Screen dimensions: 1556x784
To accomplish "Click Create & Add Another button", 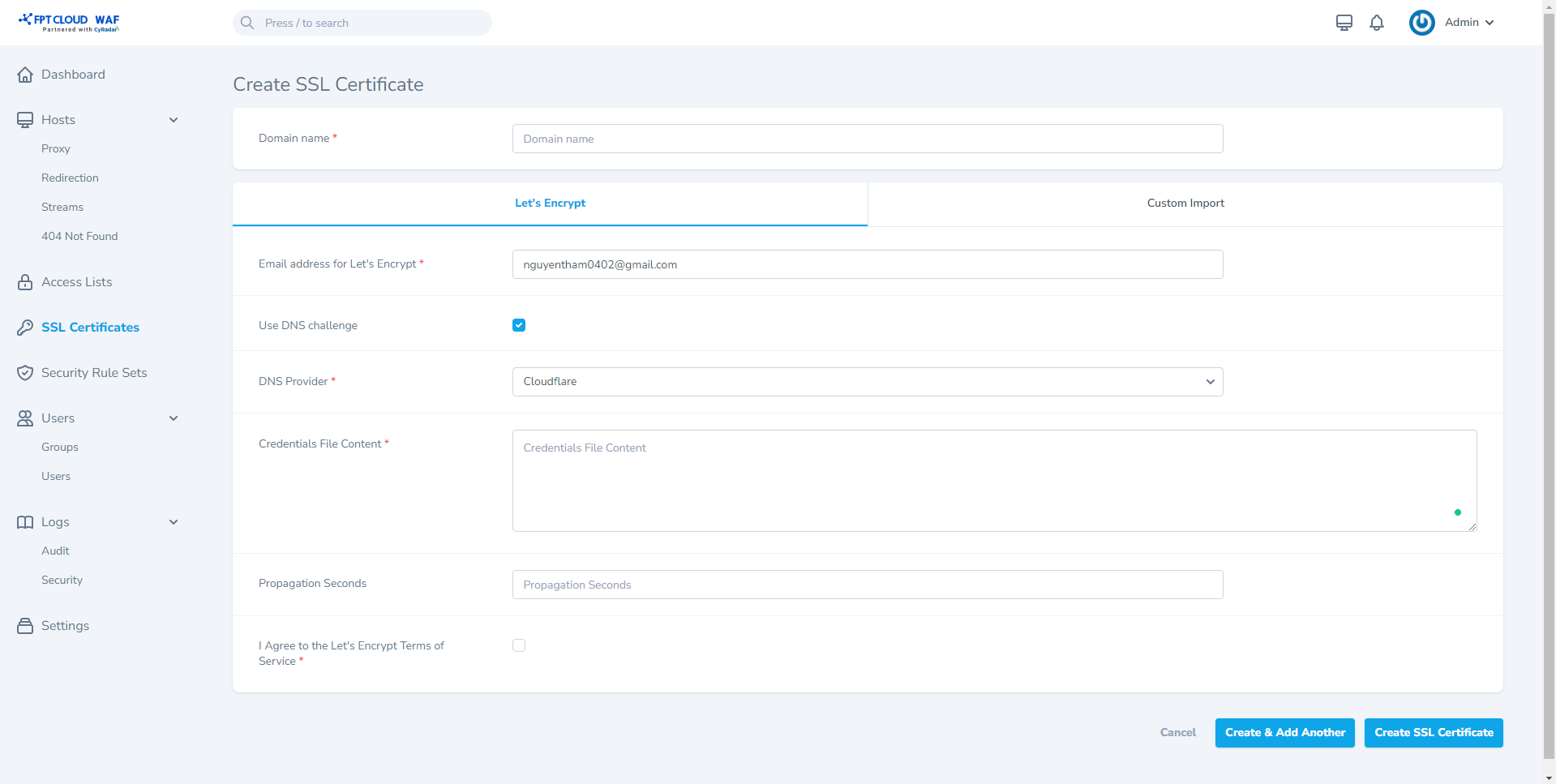I will [x=1284, y=733].
